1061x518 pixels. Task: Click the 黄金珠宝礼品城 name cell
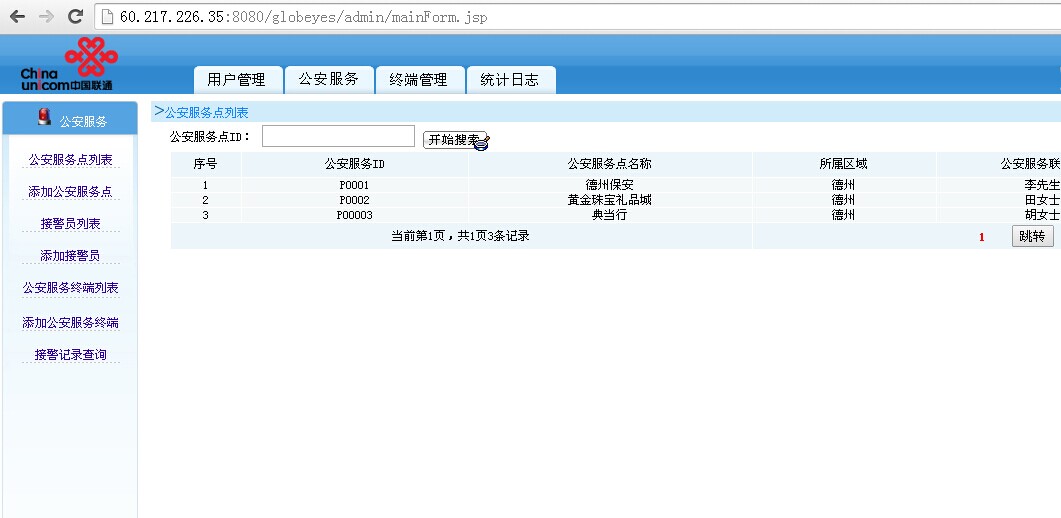click(610, 200)
